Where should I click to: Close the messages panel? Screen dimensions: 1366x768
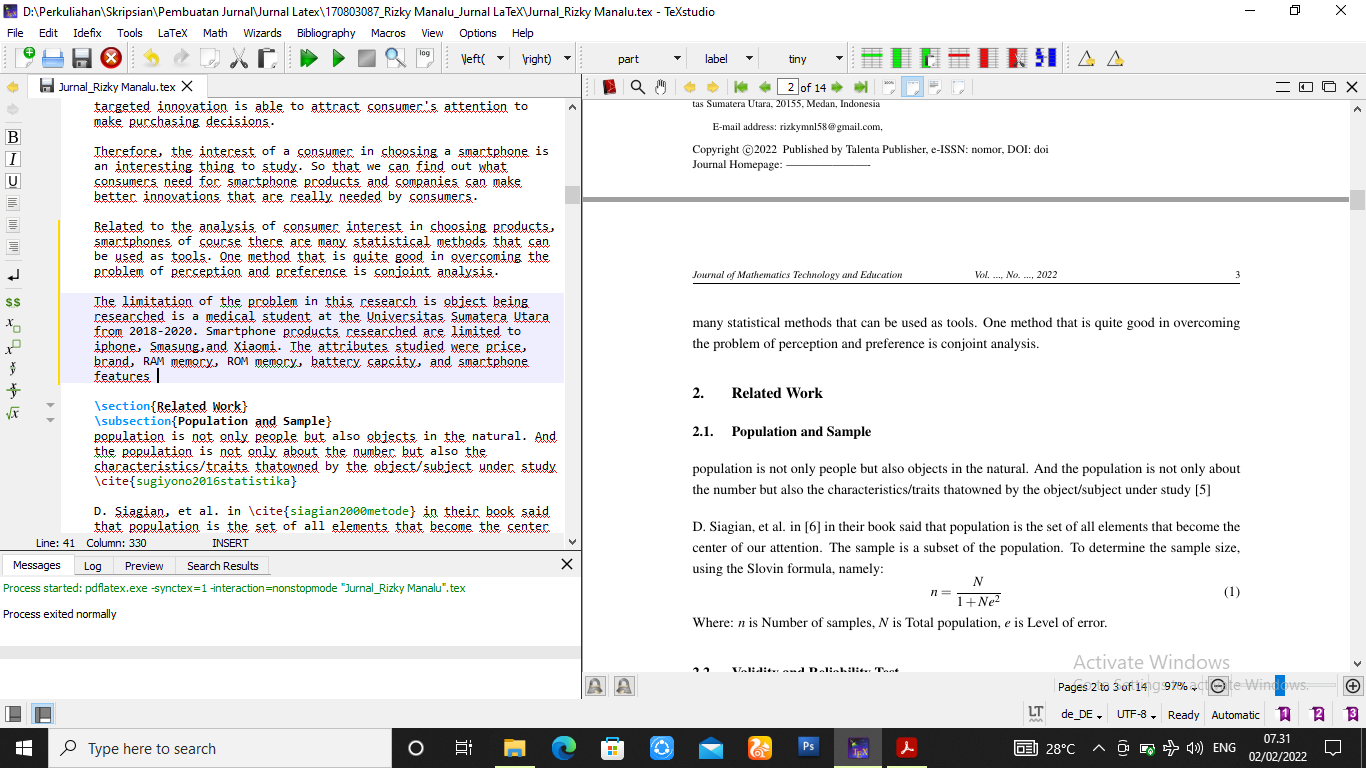pos(567,565)
